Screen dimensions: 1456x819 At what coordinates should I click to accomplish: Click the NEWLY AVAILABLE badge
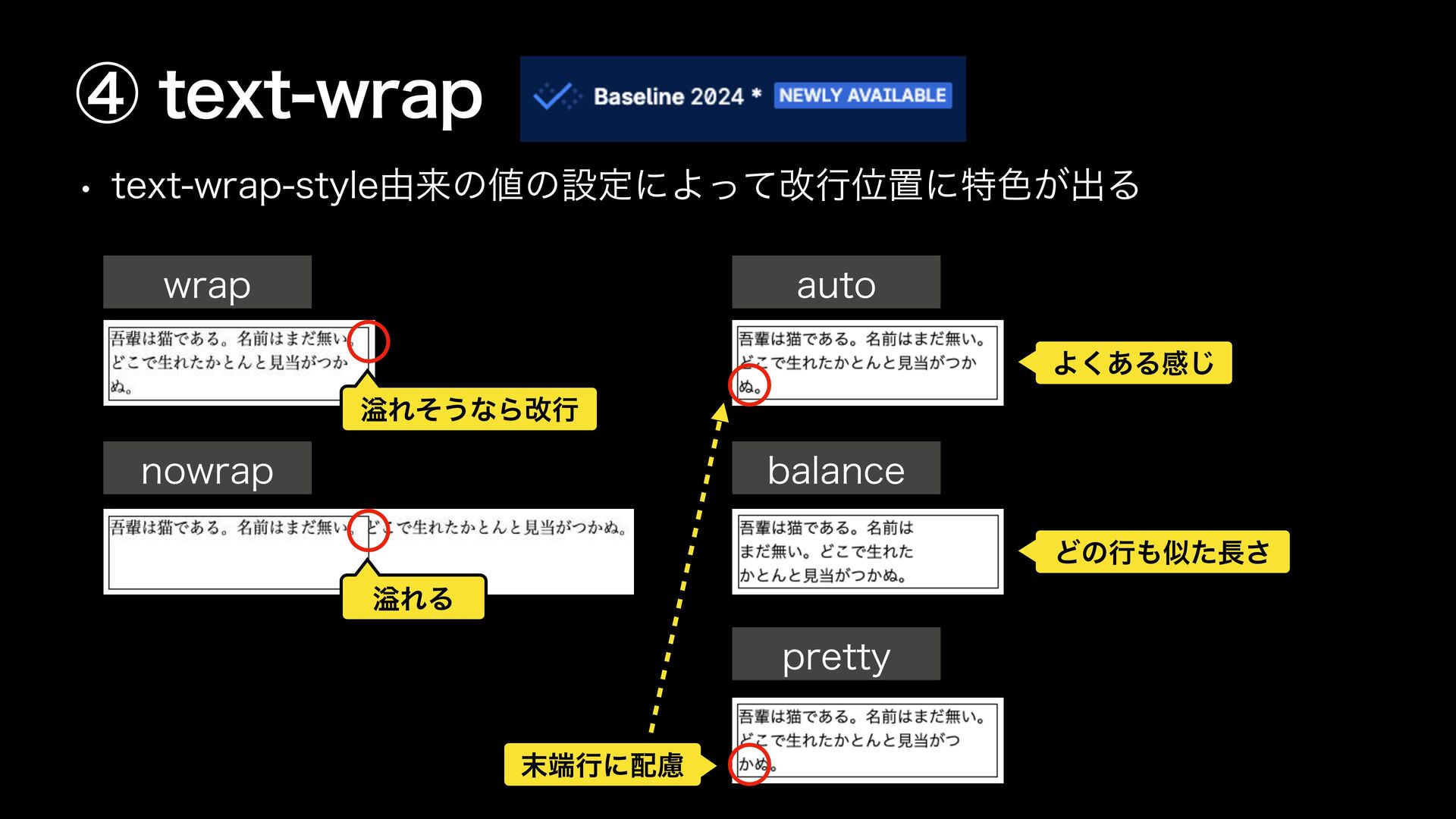pos(863,96)
